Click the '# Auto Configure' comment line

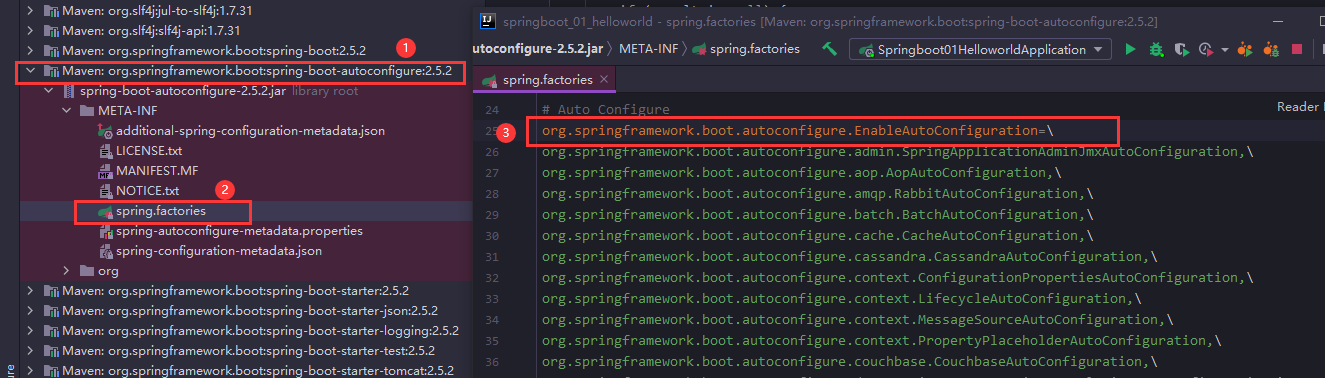[605, 110]
